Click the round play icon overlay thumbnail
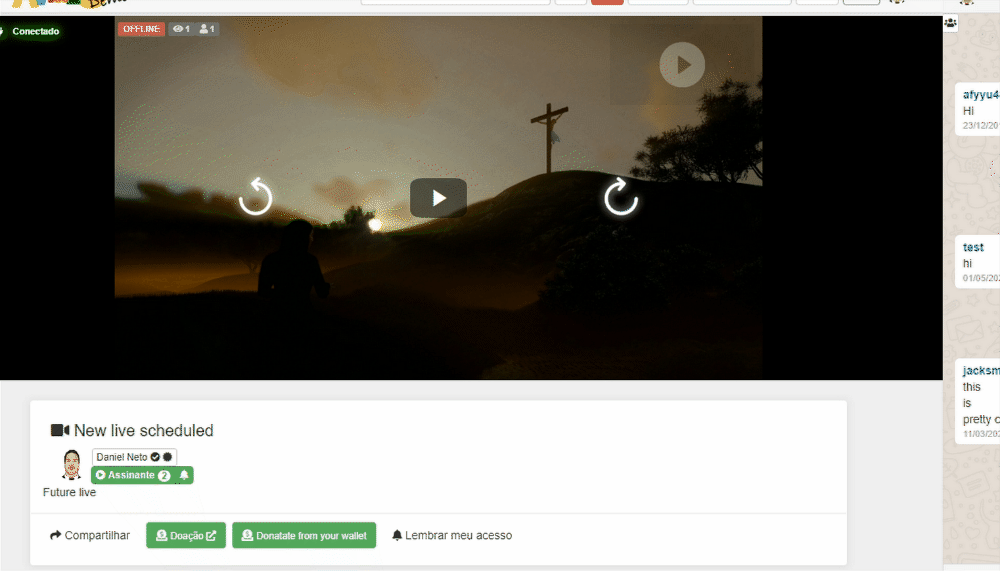 tap(682, 64)
